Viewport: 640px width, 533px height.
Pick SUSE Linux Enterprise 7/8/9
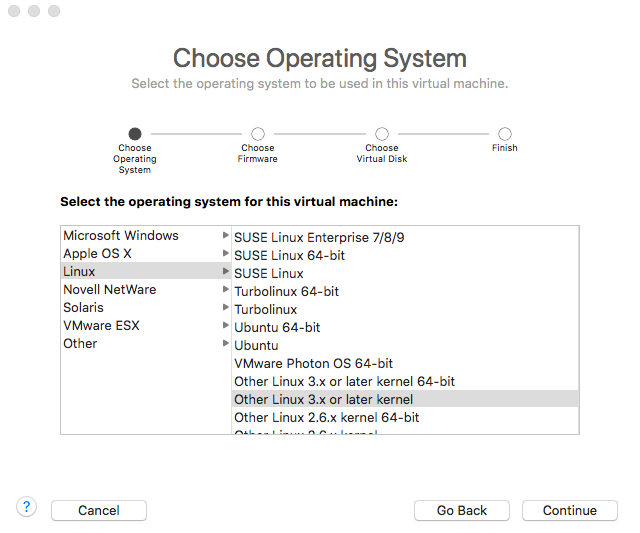pos(319,237)
